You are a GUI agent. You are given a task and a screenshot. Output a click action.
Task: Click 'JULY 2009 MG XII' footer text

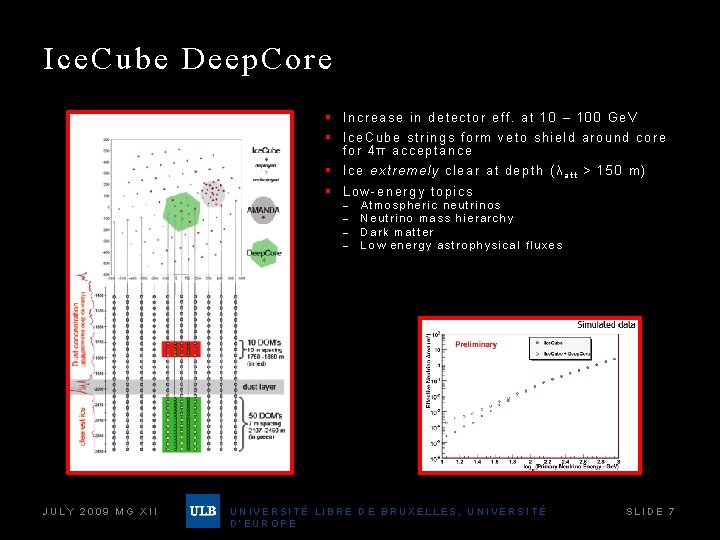point(100,512)
